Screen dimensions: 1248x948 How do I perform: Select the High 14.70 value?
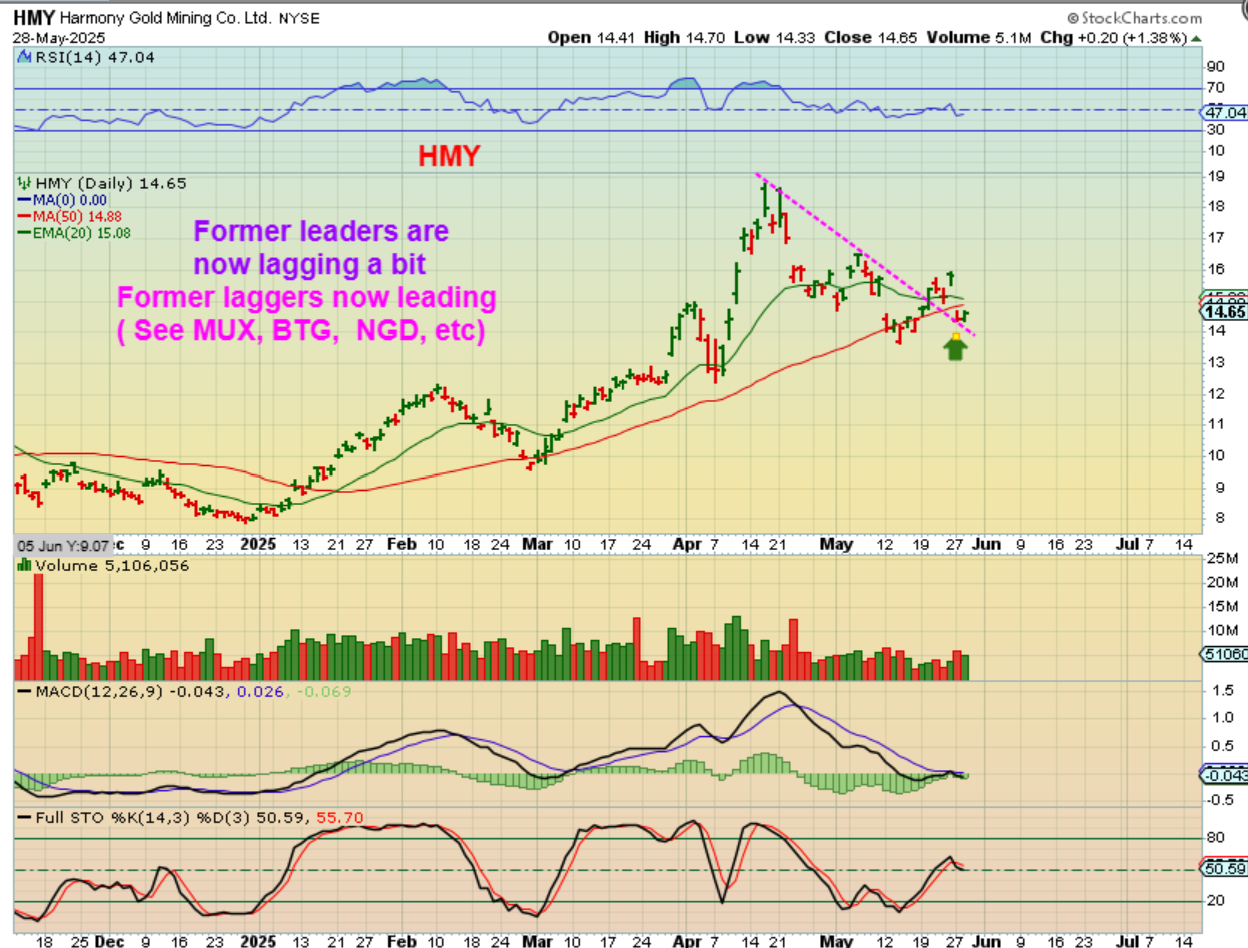coord(684,38)
